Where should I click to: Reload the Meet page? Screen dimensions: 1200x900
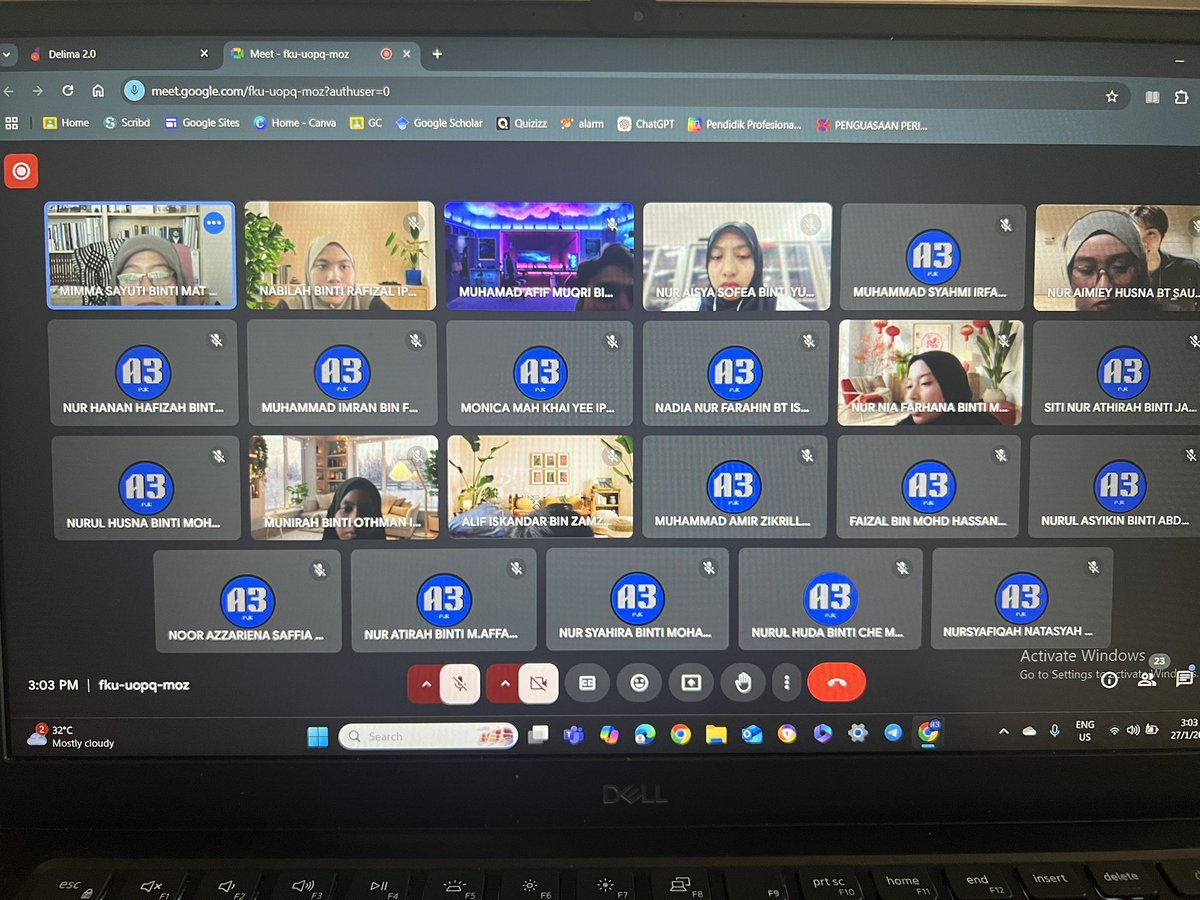[x=68, y=91]
